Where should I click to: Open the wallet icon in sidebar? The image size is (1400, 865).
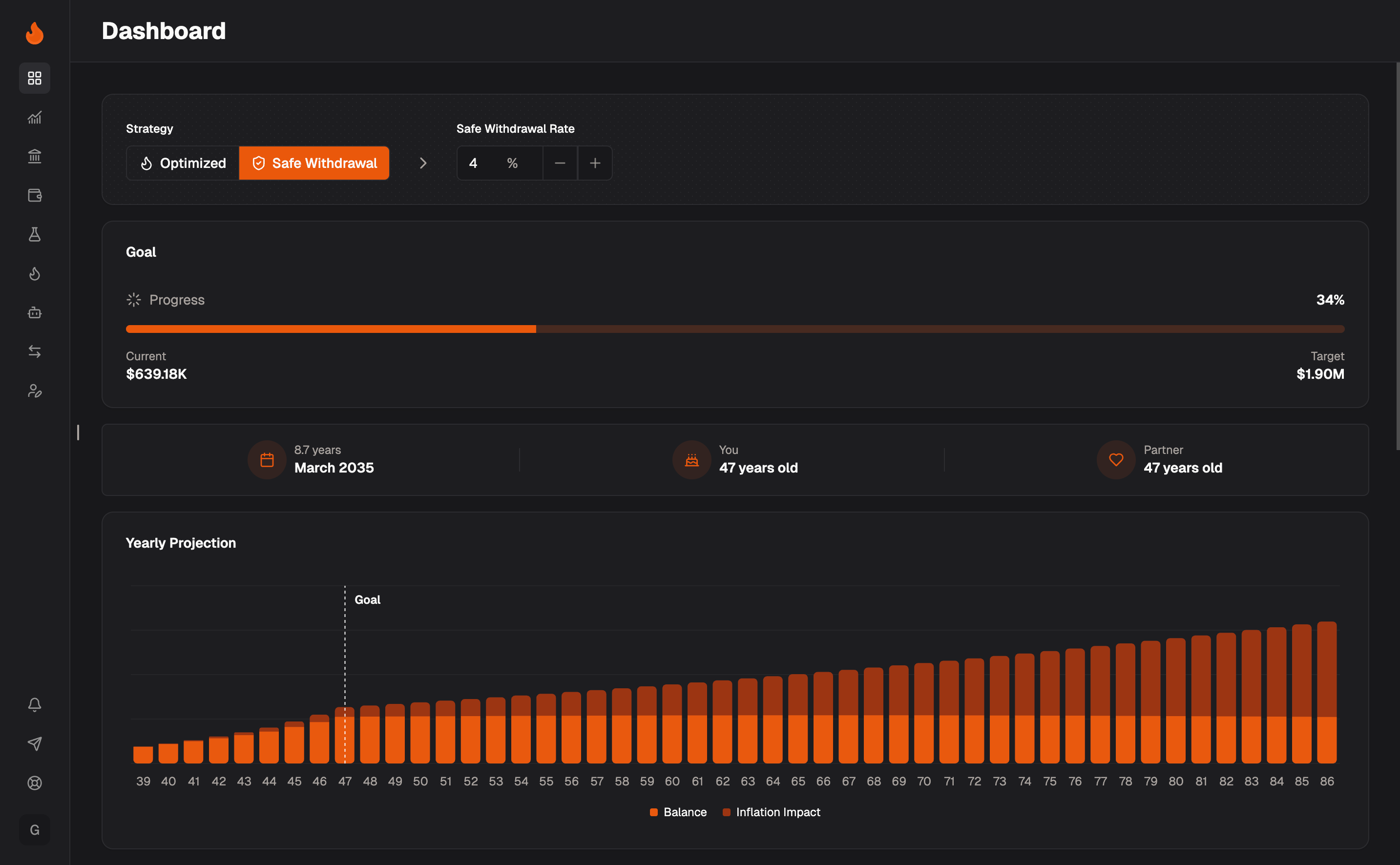34,196
